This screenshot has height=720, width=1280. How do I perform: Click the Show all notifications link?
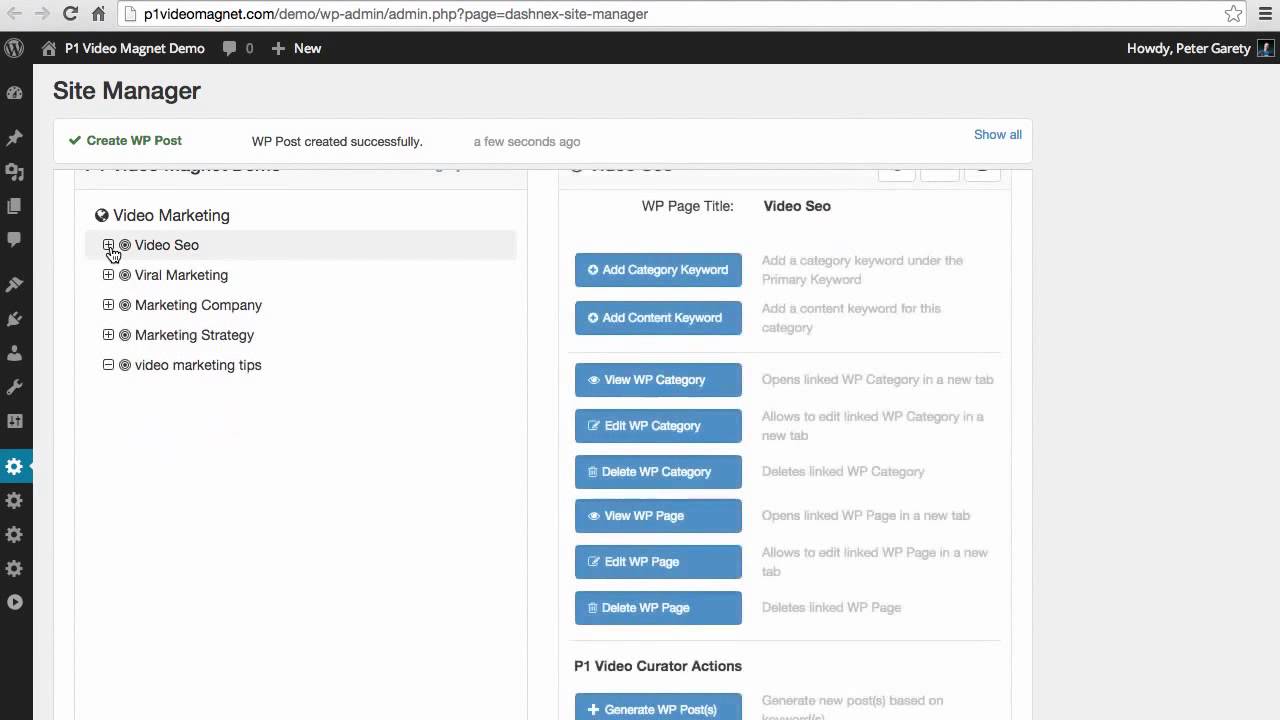coord(997,135)
